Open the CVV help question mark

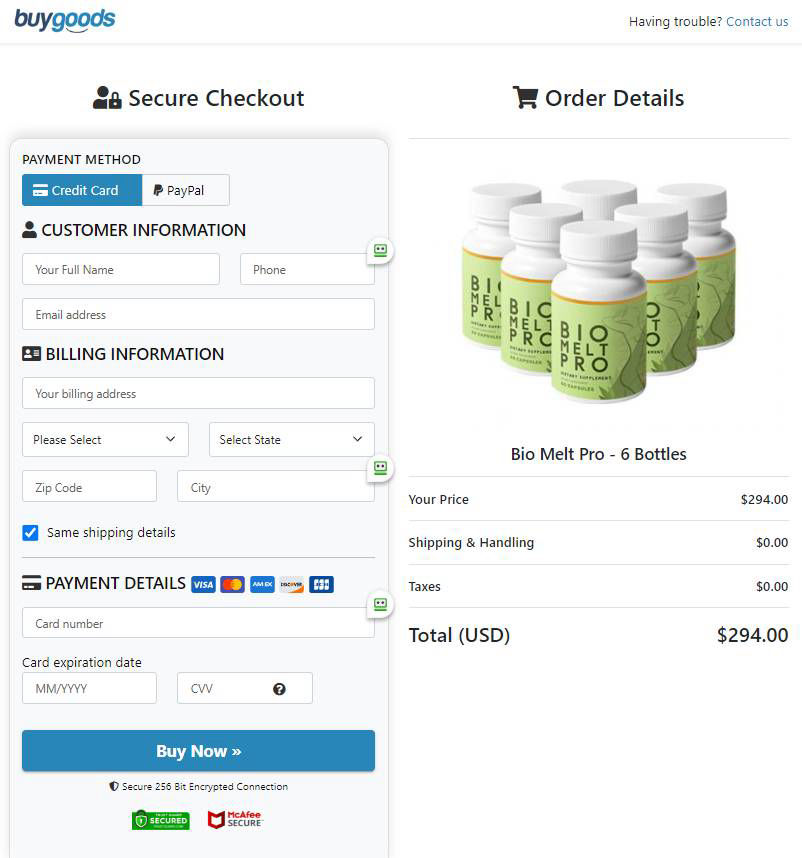pos(279,688)
